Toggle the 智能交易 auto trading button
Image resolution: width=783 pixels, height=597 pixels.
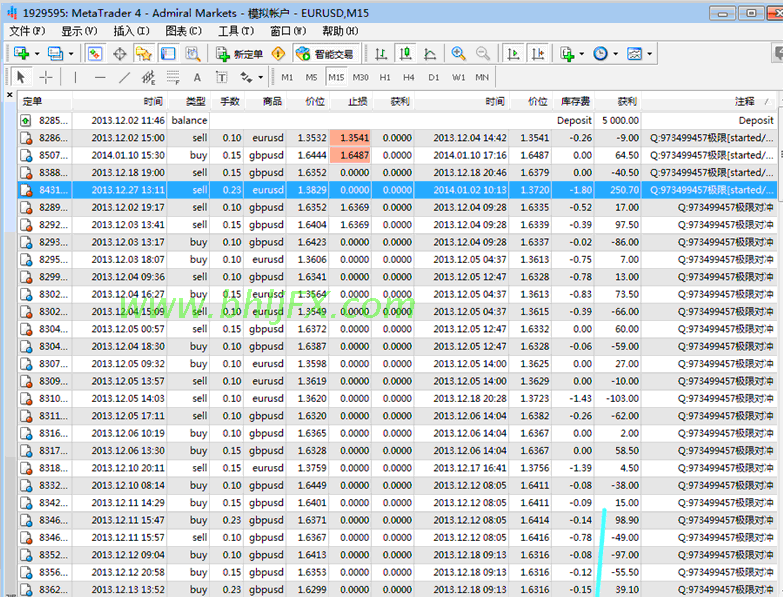click(325, 53)
